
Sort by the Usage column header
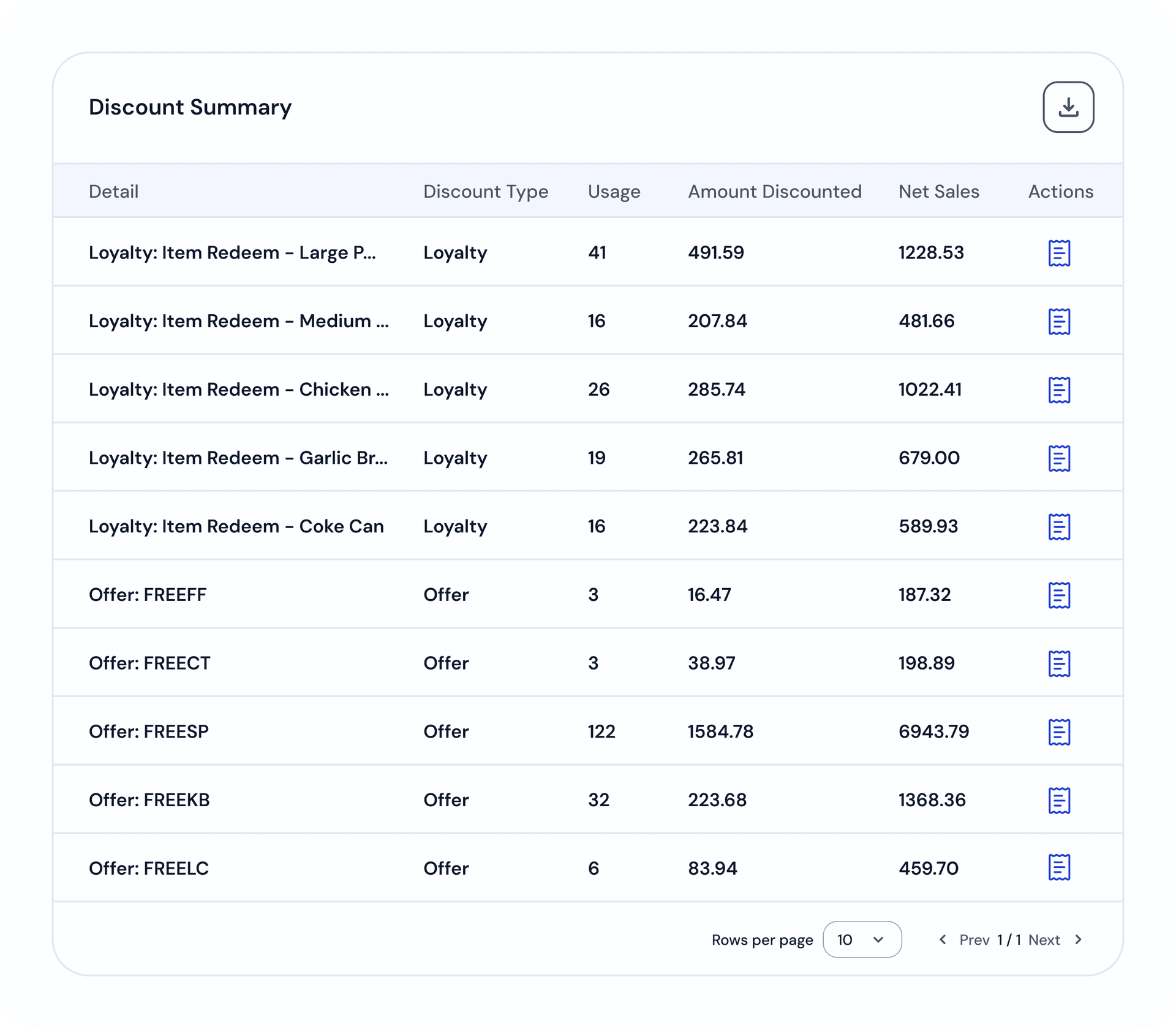click(x=614, y=192)
